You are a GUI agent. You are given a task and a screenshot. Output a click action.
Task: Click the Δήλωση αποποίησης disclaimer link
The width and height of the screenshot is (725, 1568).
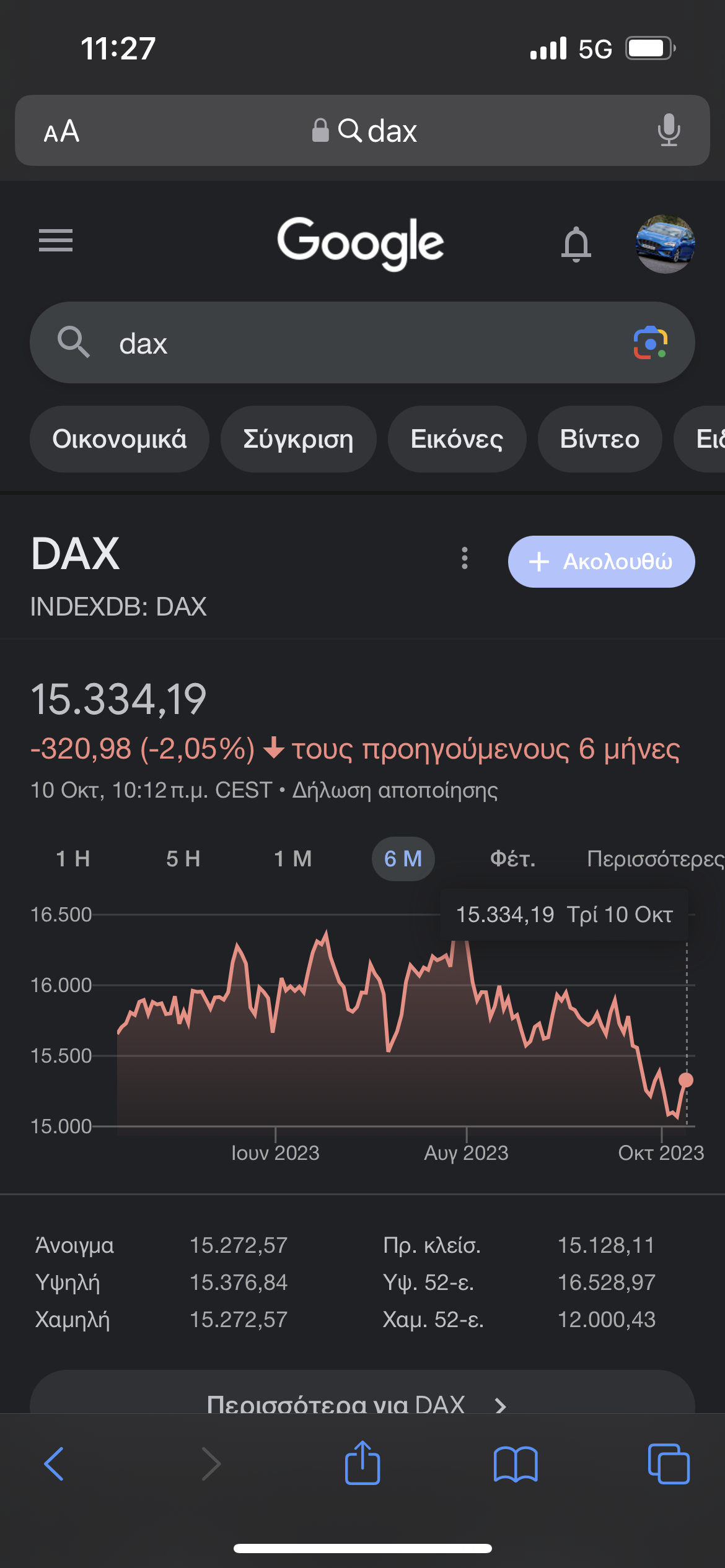tap(395, 791)
